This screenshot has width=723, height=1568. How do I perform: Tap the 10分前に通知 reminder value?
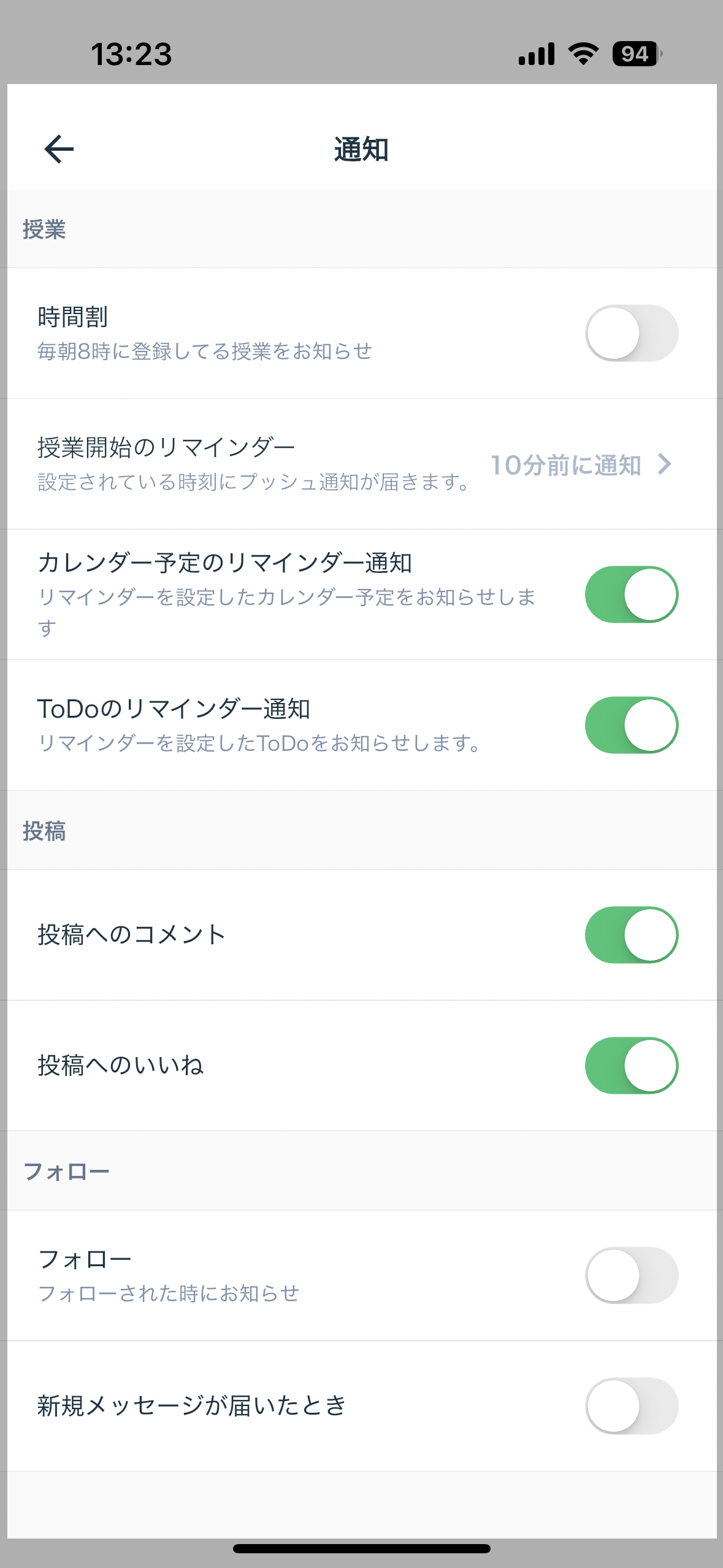[565, 465]
